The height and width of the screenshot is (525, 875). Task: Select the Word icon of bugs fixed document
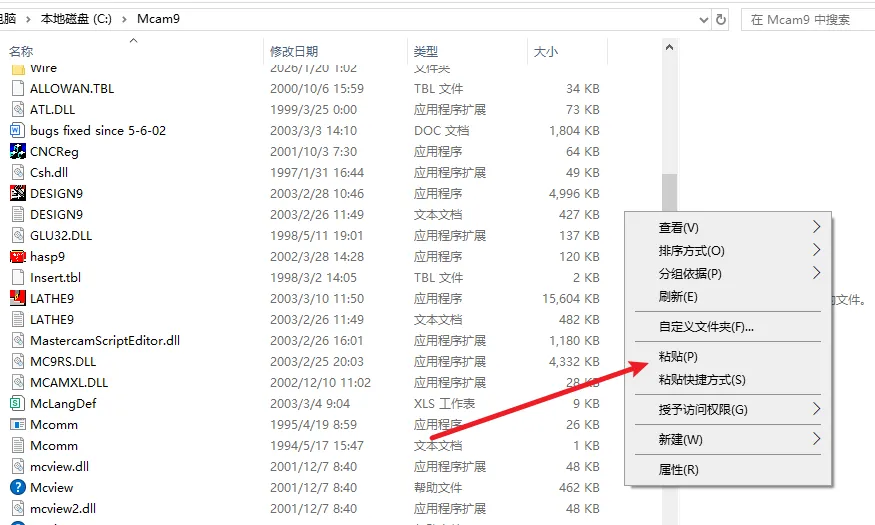(18, 131)
